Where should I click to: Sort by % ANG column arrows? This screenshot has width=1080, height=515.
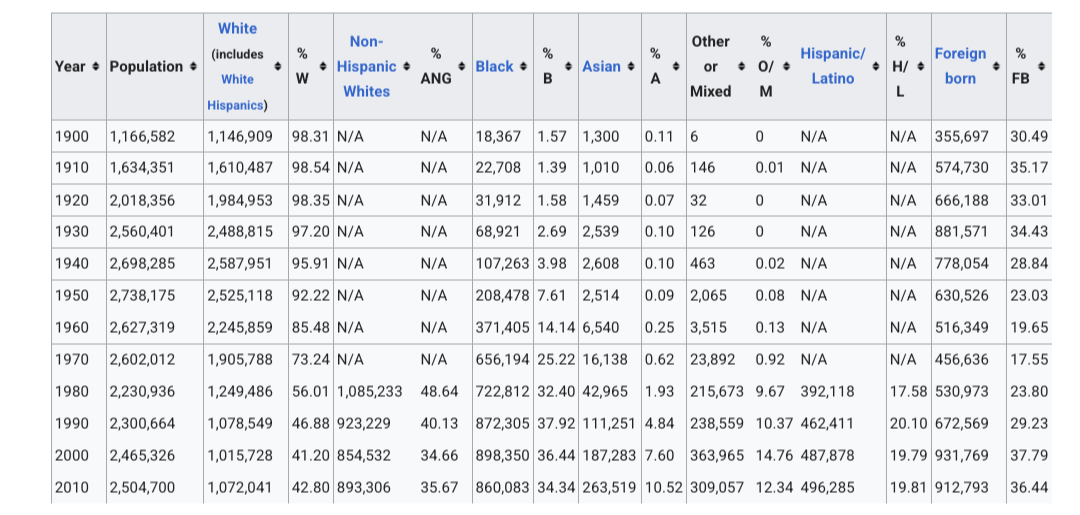(461, 66)
